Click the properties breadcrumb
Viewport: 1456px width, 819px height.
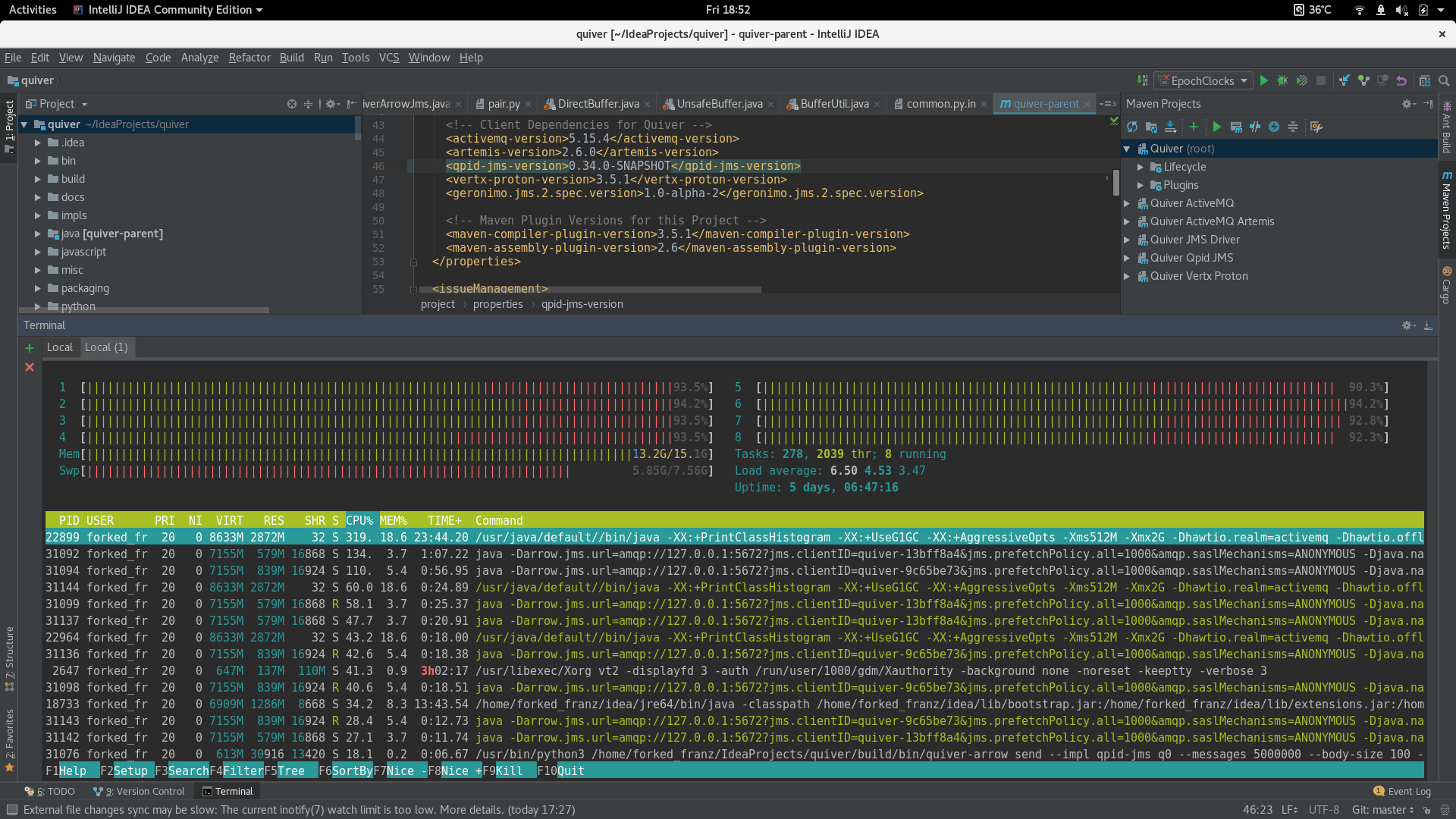497,304
